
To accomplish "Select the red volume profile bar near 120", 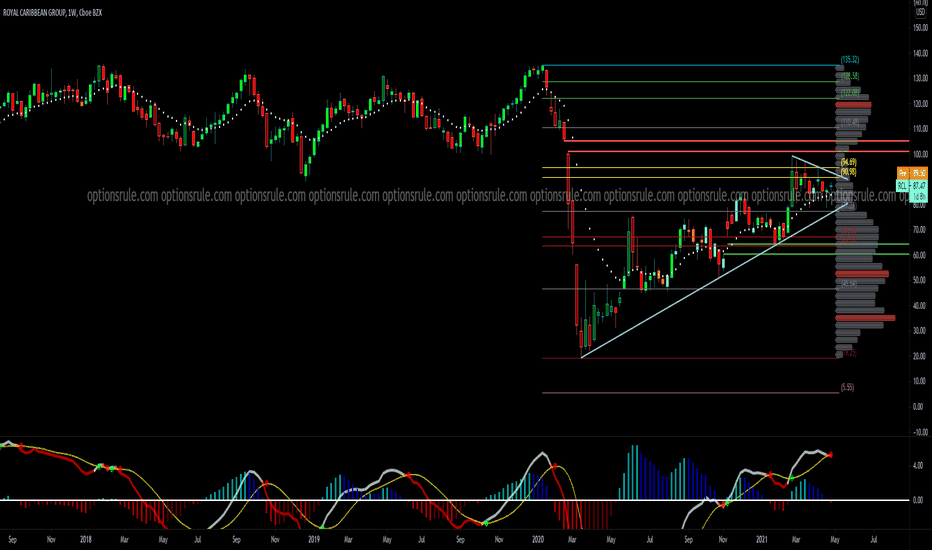I will 853,105.
